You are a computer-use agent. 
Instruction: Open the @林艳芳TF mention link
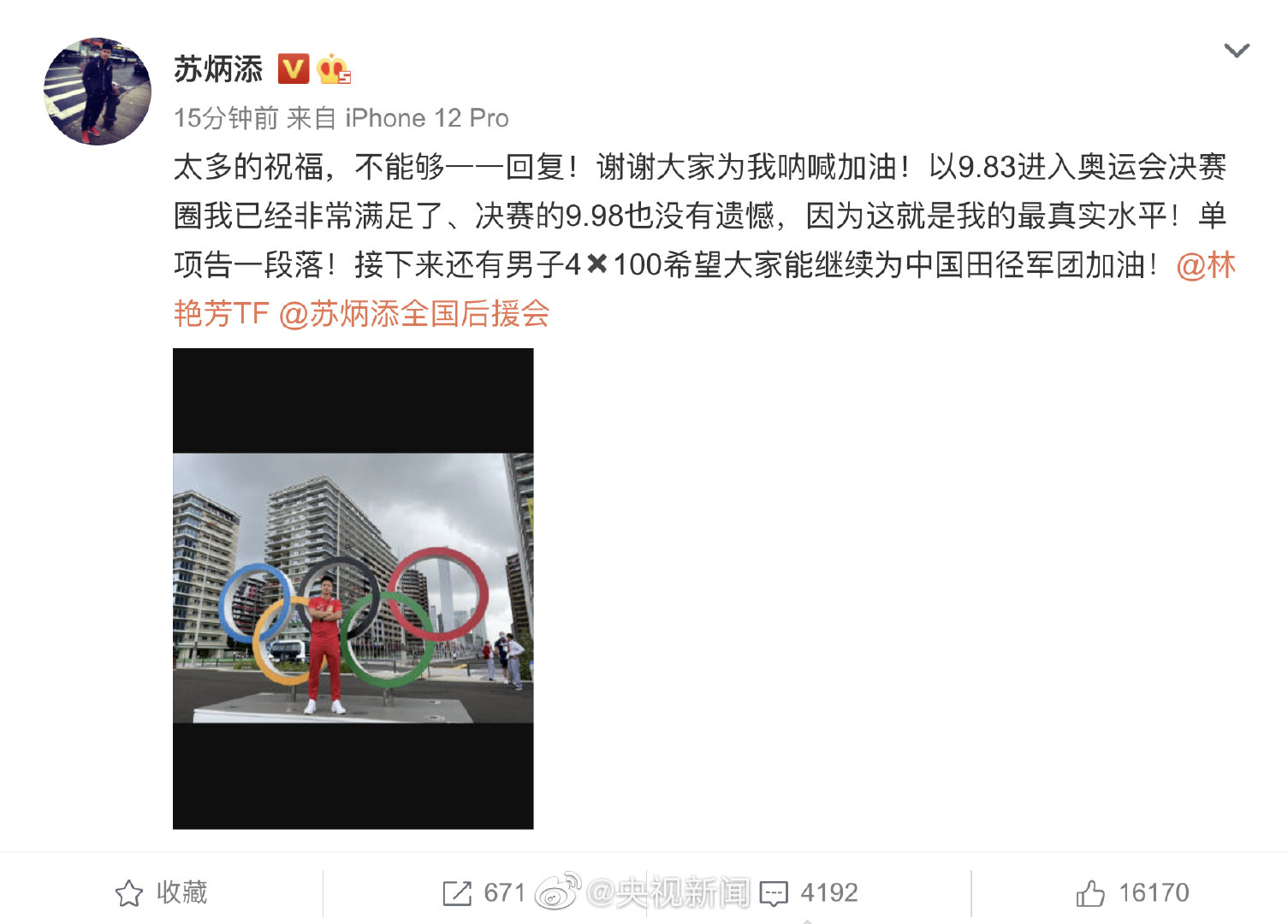coord(705,290)
